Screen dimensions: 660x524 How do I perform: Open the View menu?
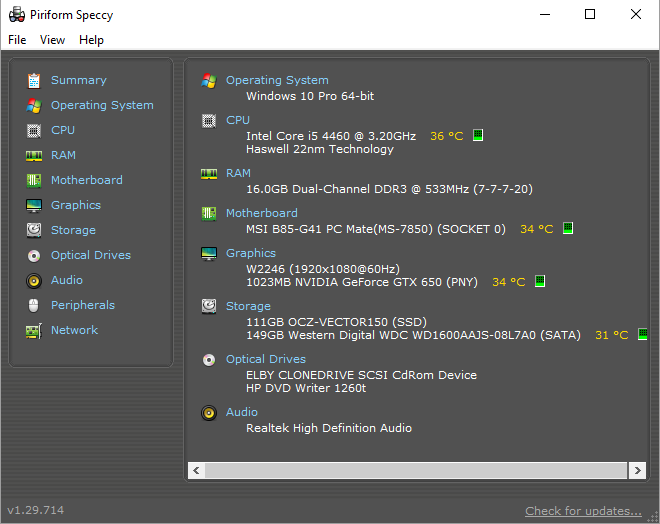[x=52, y=40]
